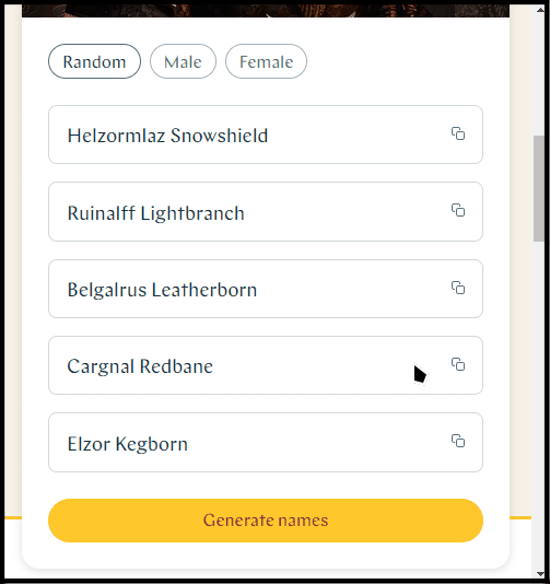Click the Elzor Kegborn name text
The height and width of the screenshot is (584, 550).
tap(127, 444)
